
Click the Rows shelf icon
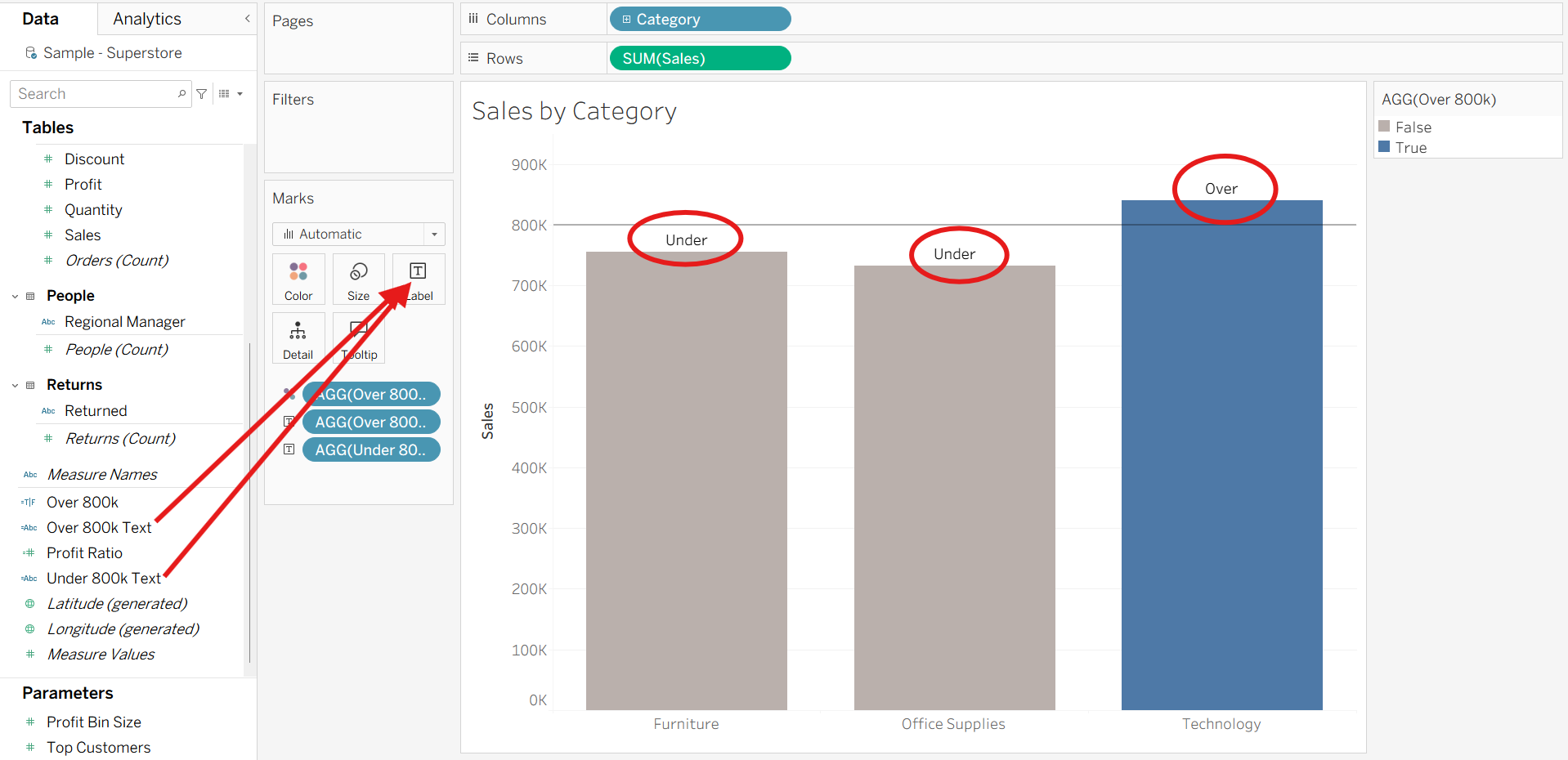pos(473,58)
